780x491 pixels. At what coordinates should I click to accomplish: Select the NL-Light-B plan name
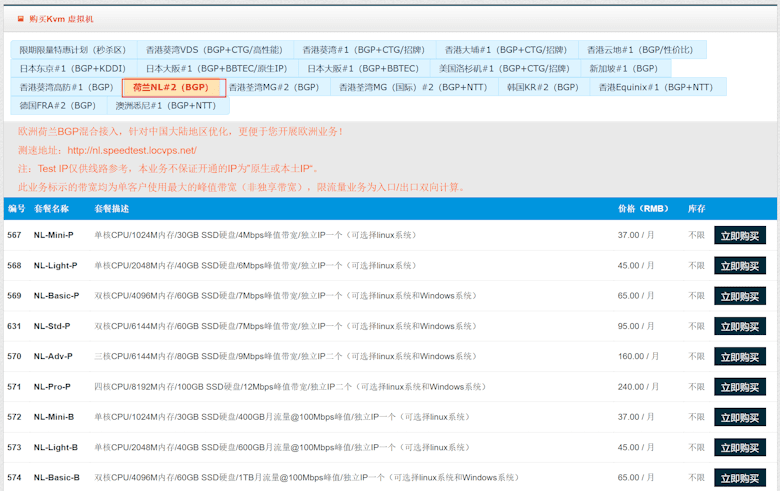(56, 447)
